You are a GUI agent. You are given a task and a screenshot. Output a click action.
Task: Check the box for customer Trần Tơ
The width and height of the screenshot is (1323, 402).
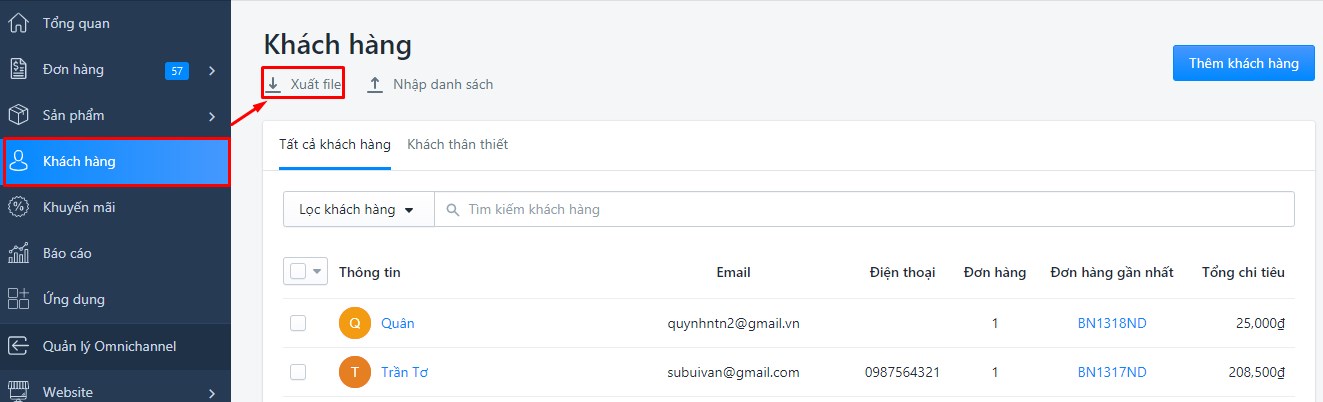(298, 372)
